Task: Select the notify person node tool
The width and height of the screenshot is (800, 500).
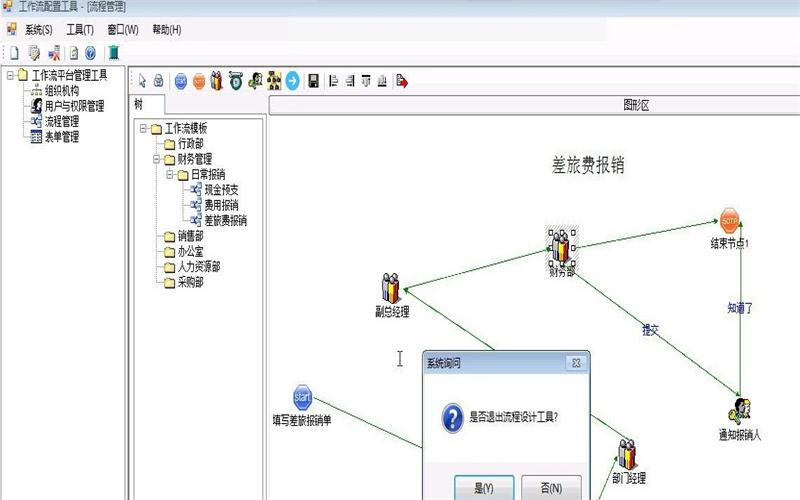Action: tap(255, 81)
